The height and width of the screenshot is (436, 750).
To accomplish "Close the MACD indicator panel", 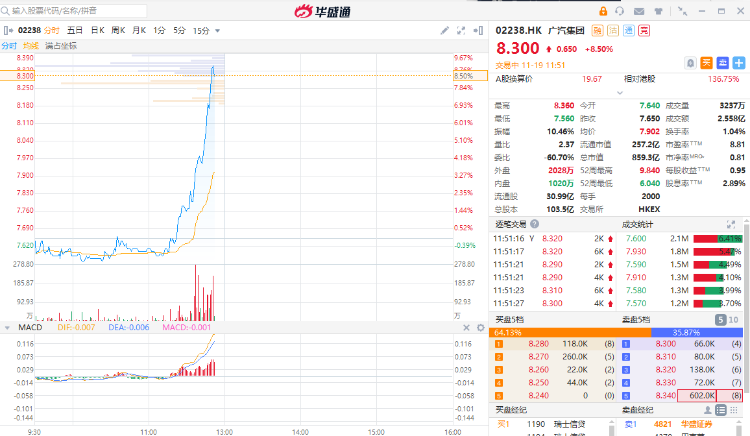I will point(466,327).
